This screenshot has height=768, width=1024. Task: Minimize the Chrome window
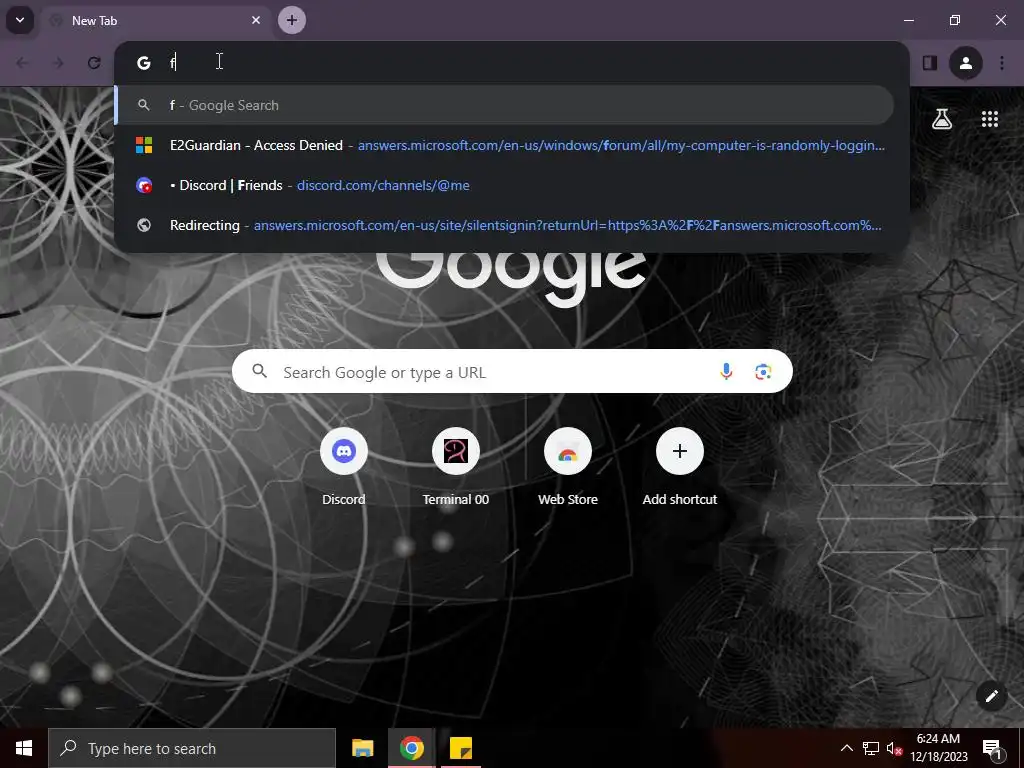coord(908,20)
